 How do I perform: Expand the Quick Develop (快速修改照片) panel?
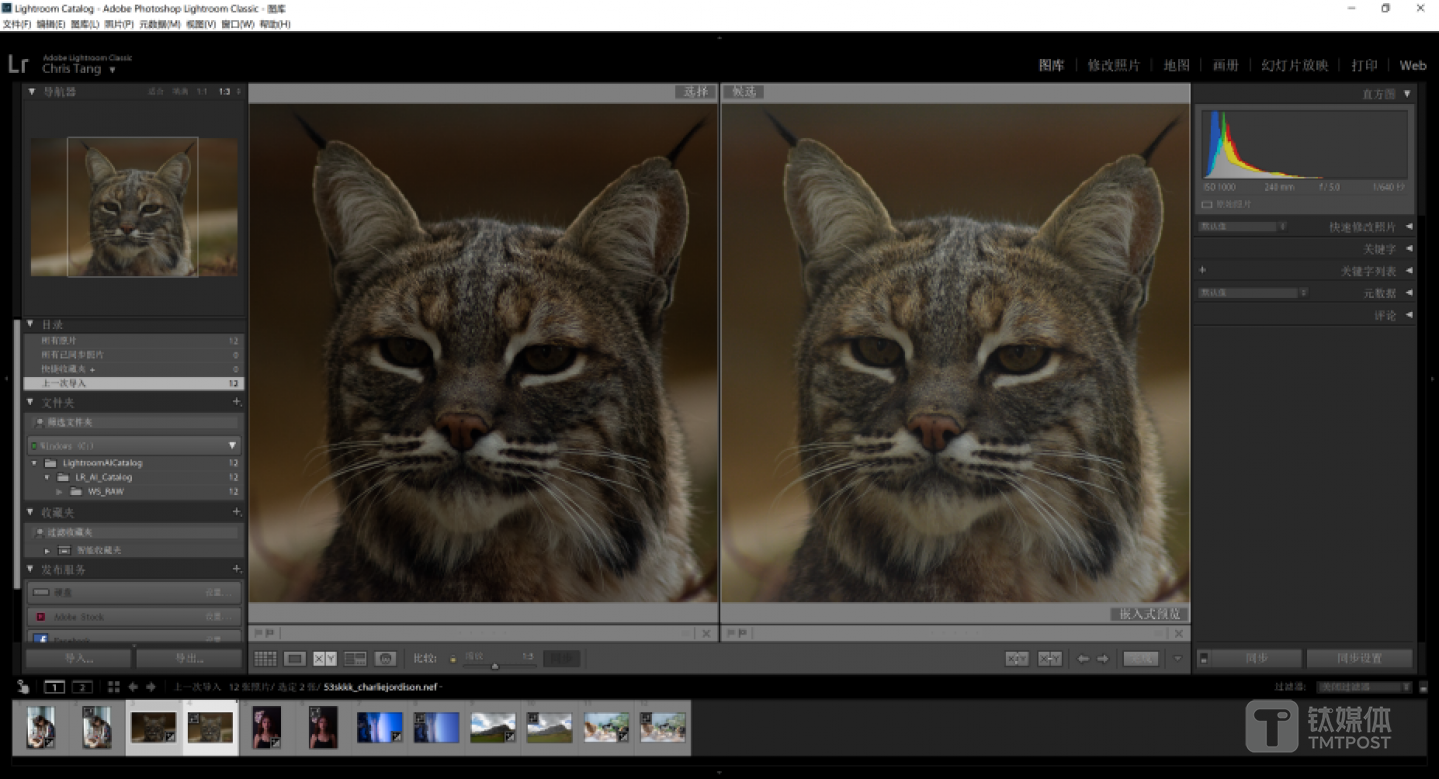click(1409, 227)
